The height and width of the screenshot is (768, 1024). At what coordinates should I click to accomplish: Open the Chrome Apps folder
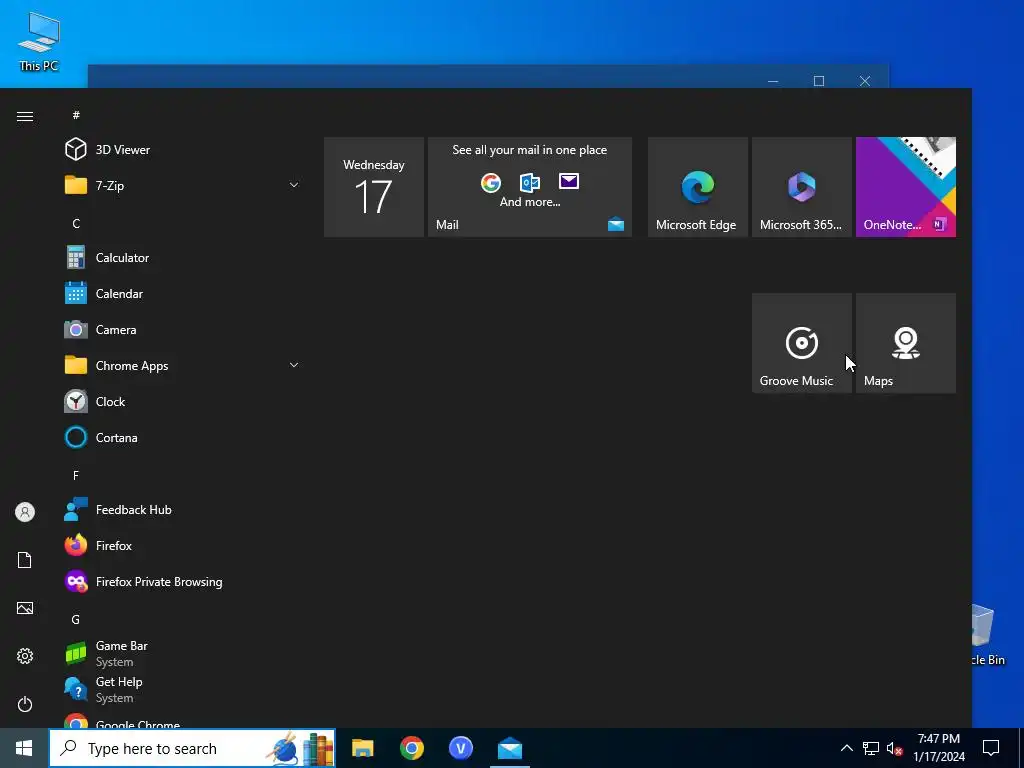click(x=183, y=365)
